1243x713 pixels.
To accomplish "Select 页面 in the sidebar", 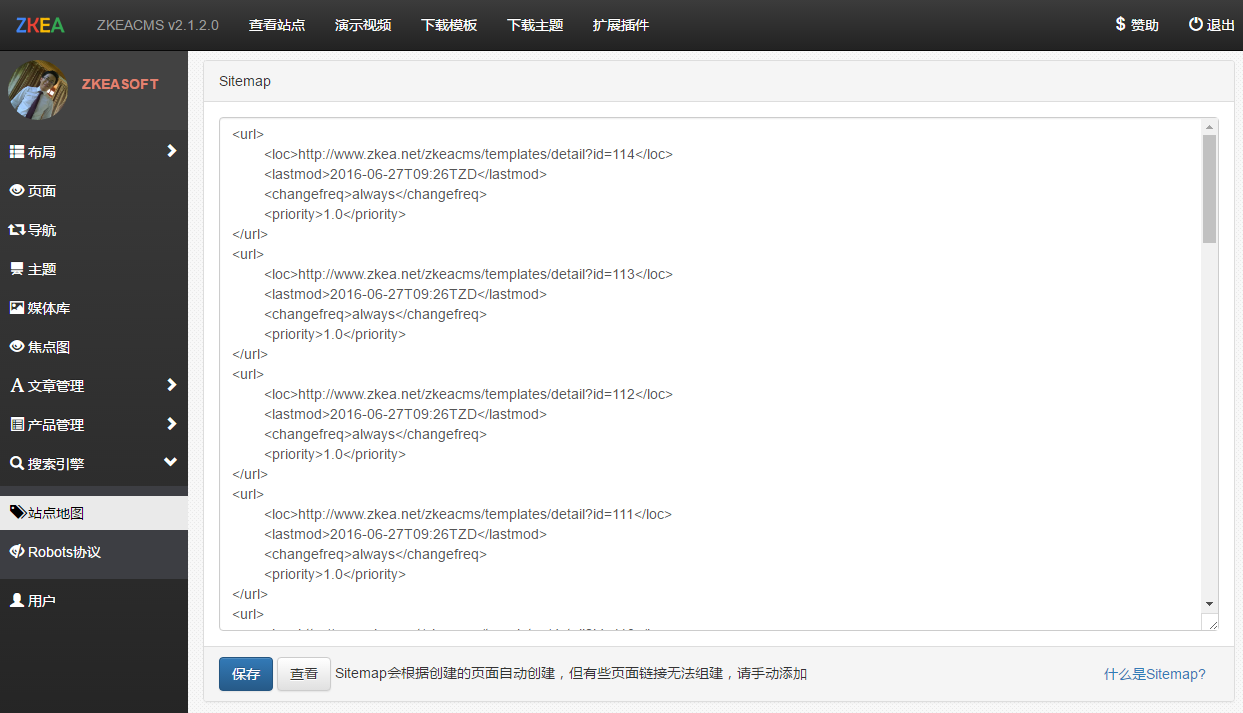I will pyautogui.click(x=42, y=190).
